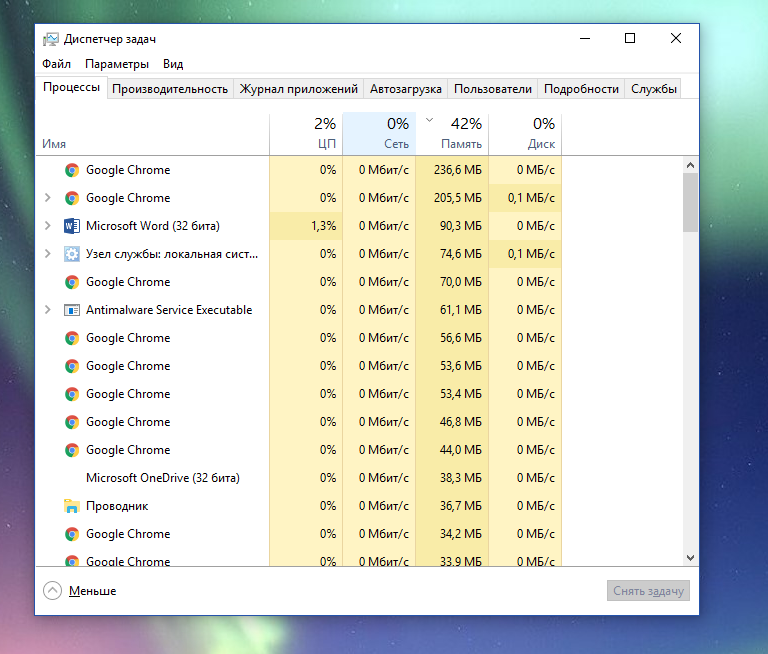
Task: Click Chrome icon of 236,6 МБ row
Action: click(x=72, y=170)
